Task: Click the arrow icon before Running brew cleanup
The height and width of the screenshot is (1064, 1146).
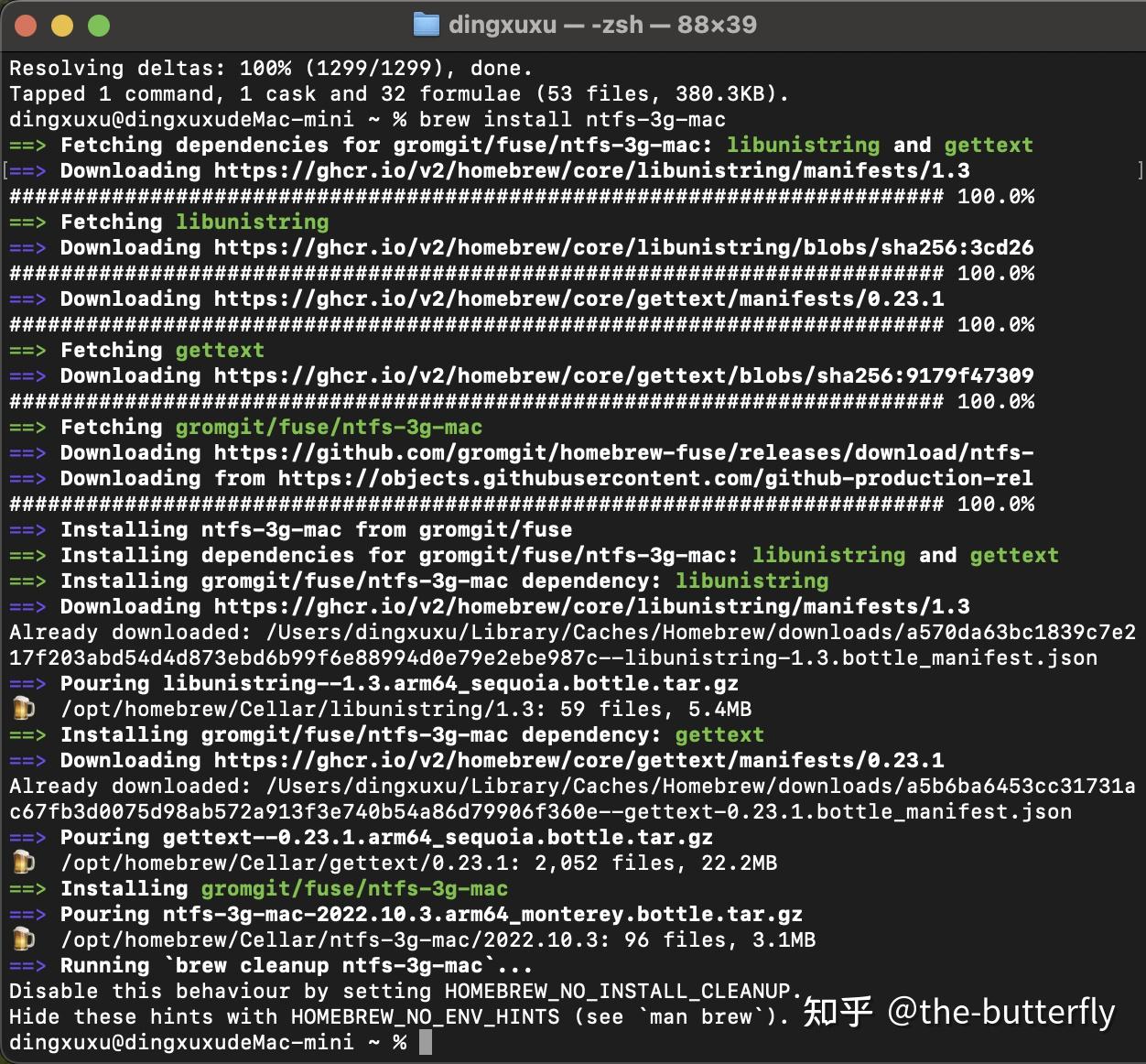Action: pos(27,965)
